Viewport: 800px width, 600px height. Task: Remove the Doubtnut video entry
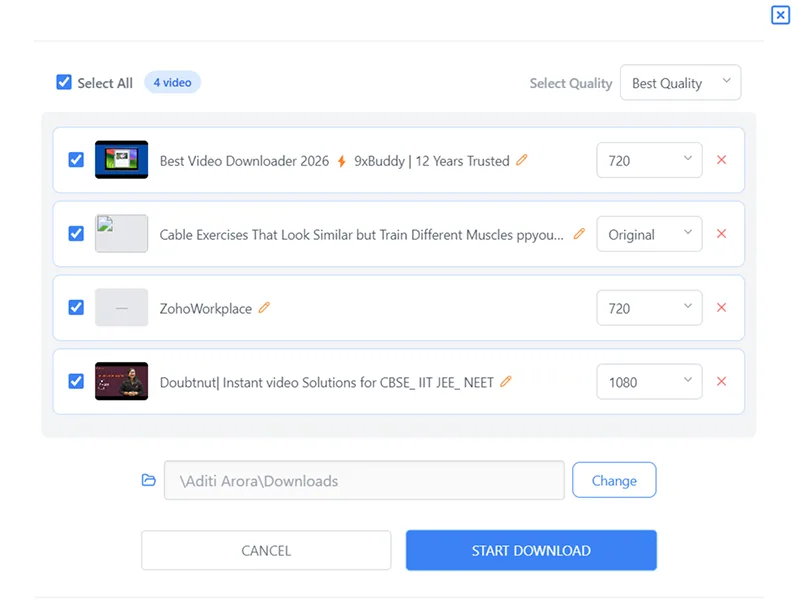tap(722, 382)
